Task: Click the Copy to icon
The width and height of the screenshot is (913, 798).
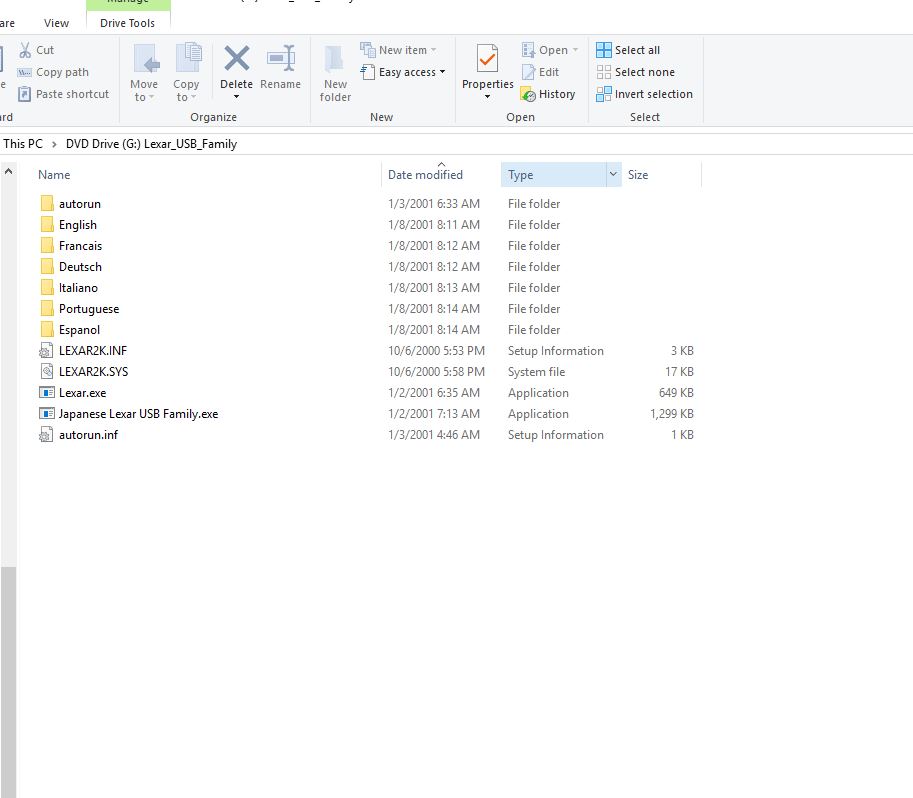Action: coord(186,61)
